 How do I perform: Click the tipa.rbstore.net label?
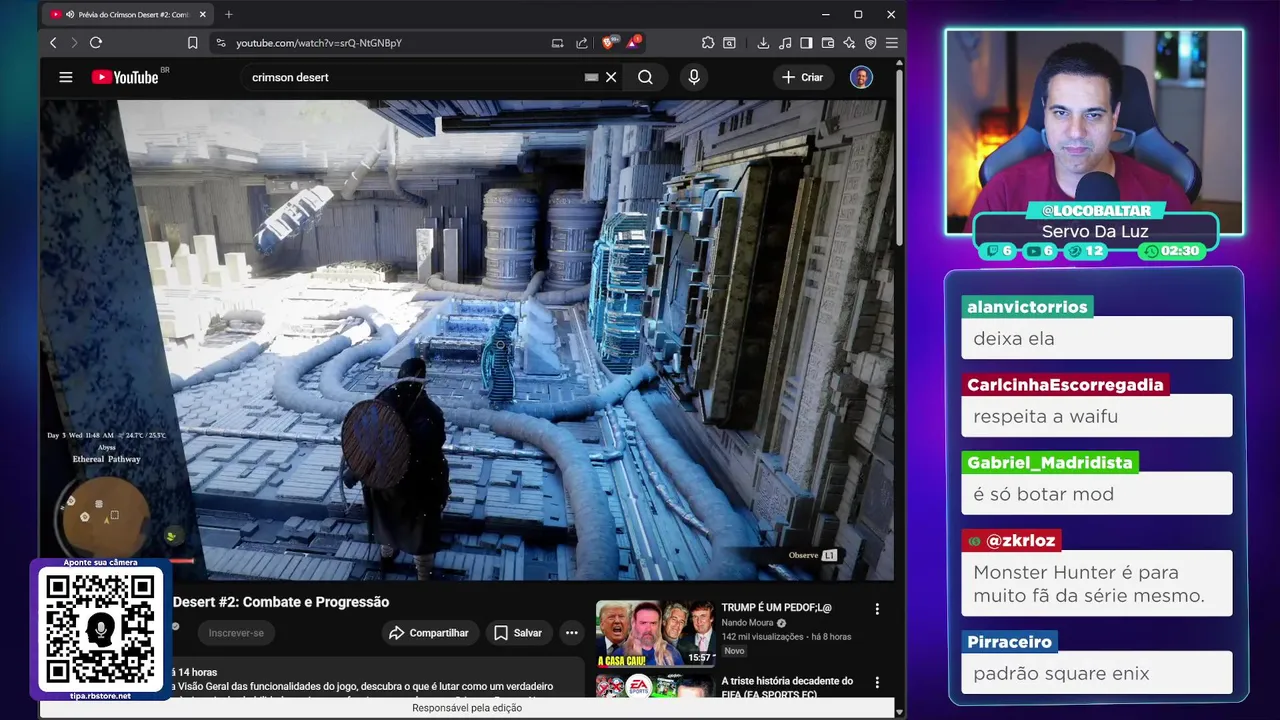tap(100, 696)
